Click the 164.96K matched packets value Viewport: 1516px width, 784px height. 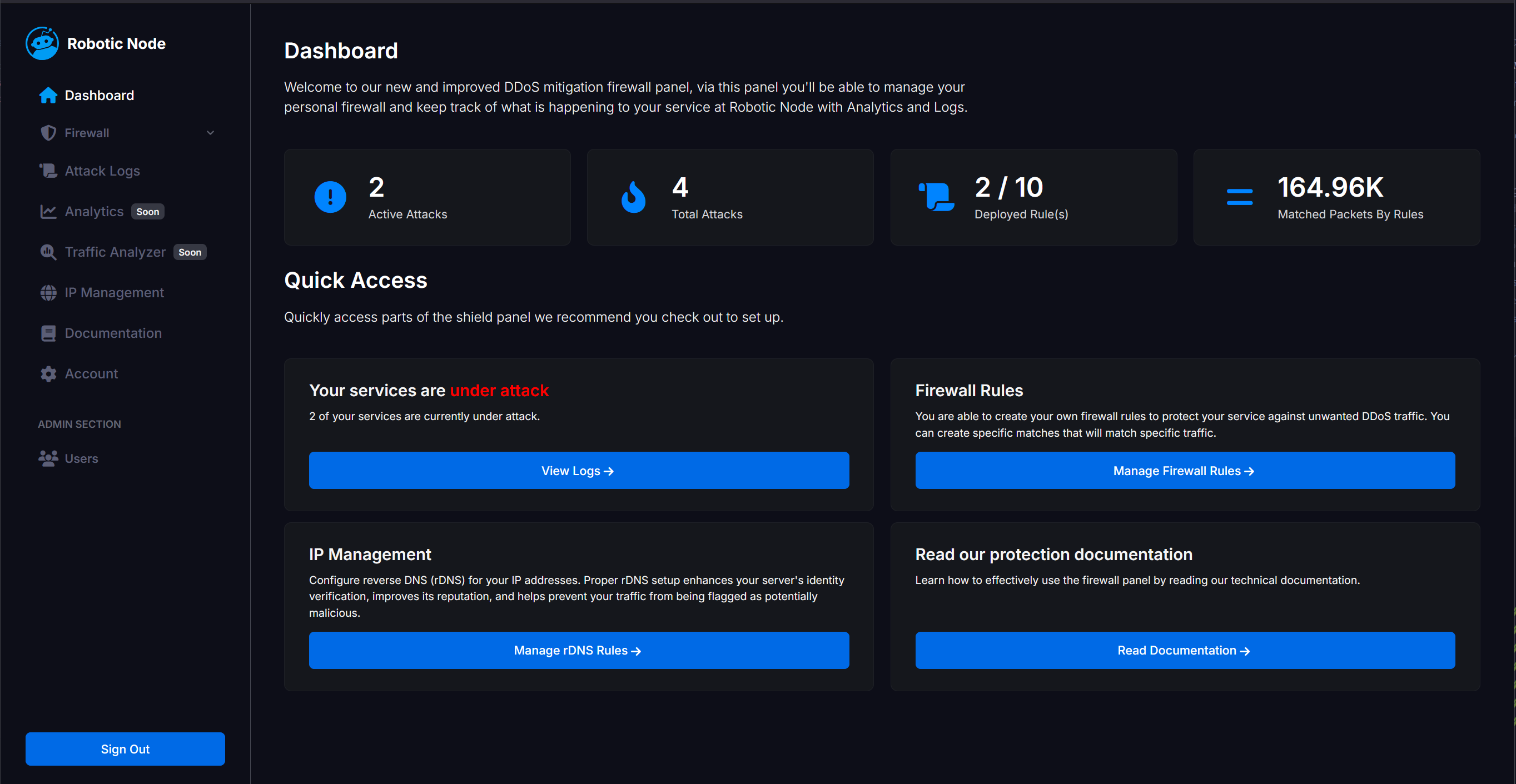click(x=1331, y=188)
